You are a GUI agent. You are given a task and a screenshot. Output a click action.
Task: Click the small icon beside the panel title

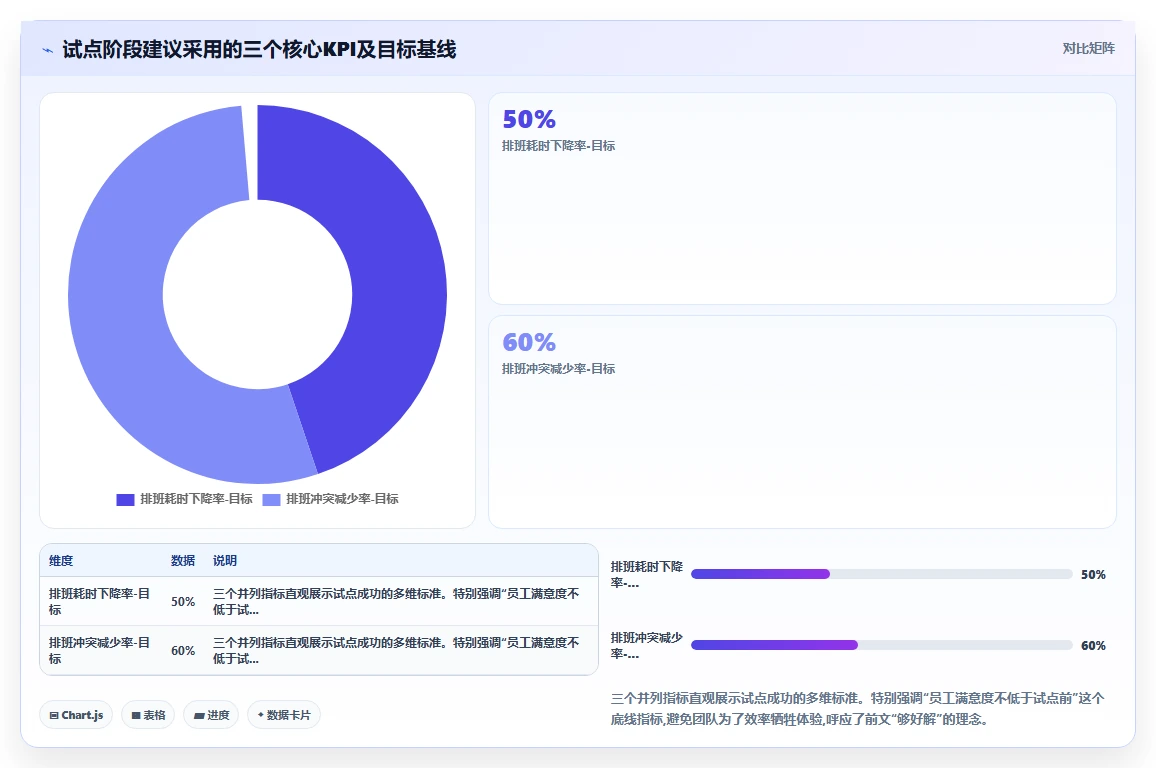pyautogui.click(x=48, y=50)
